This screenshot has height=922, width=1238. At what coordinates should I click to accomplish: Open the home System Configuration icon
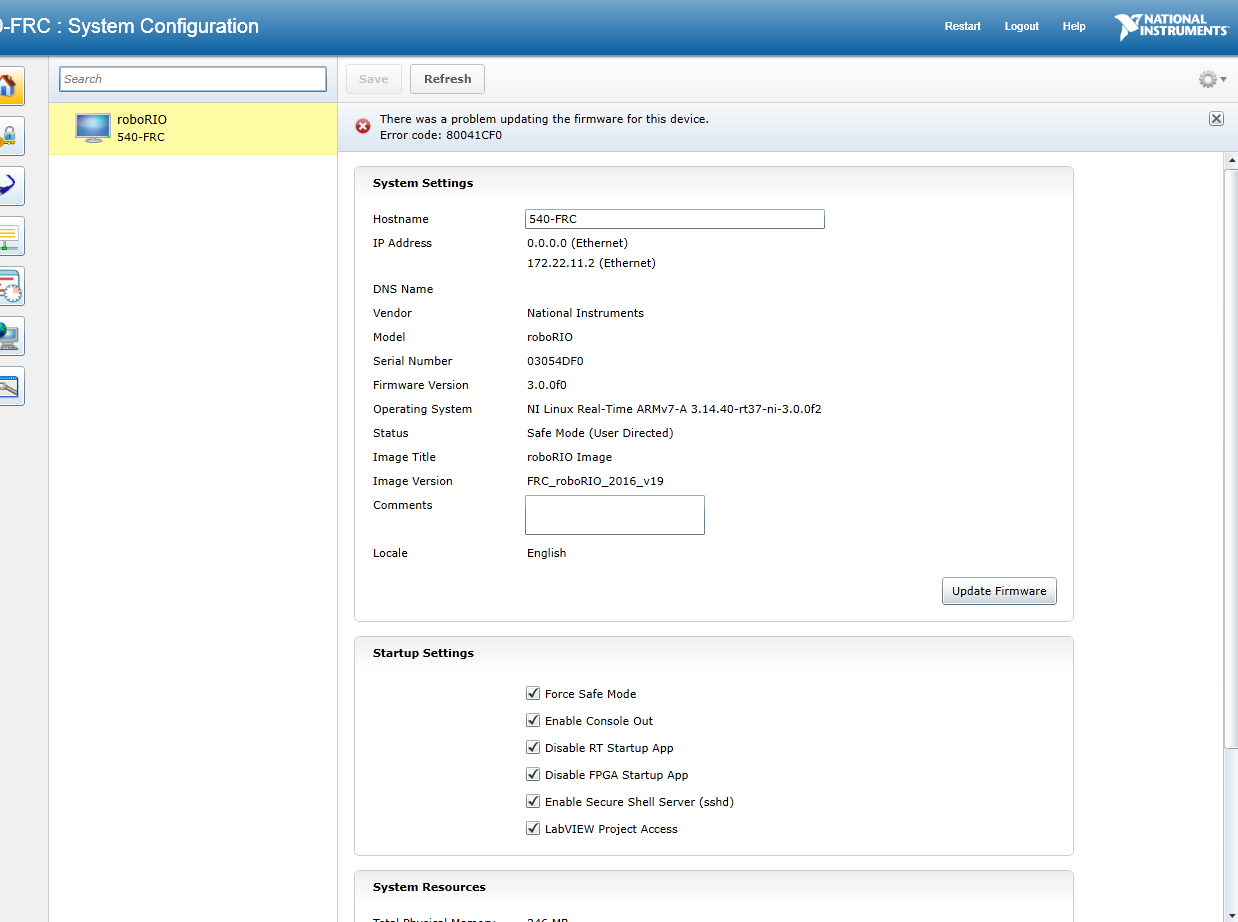(10, 86)
